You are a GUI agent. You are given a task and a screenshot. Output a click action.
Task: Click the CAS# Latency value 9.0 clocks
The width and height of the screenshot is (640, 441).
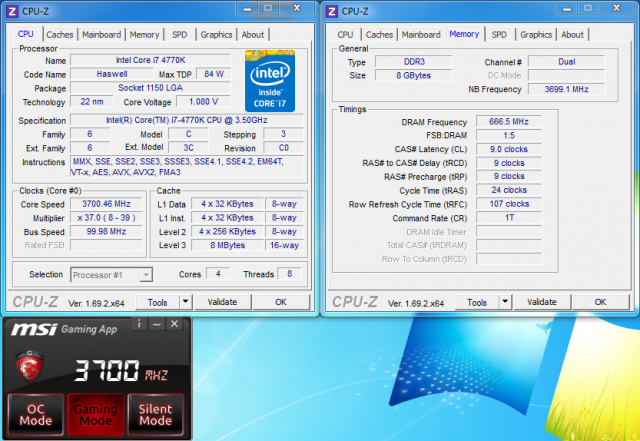coord(509,149)
